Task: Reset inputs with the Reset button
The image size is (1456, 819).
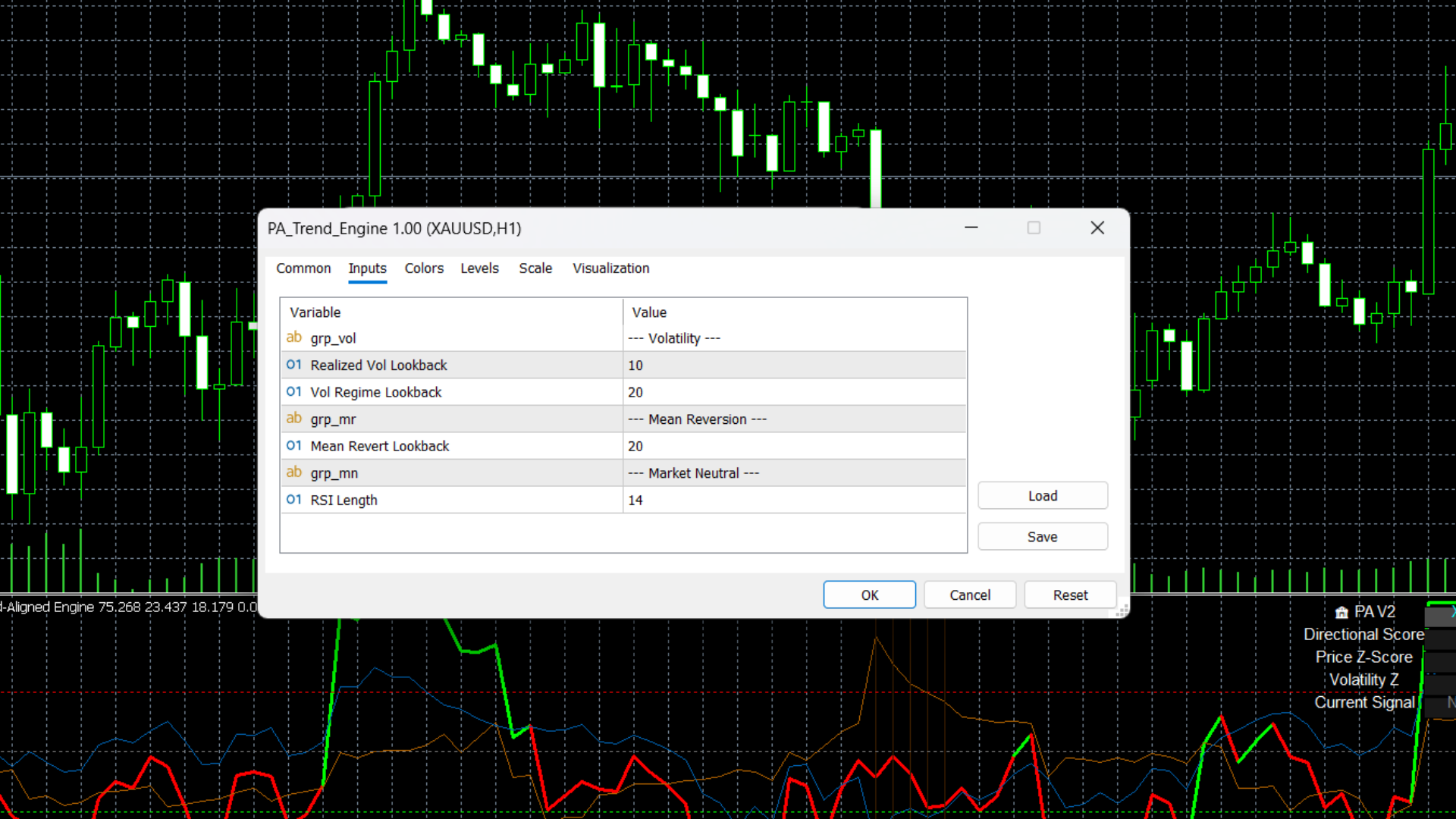Action: tap(1069, 595)
